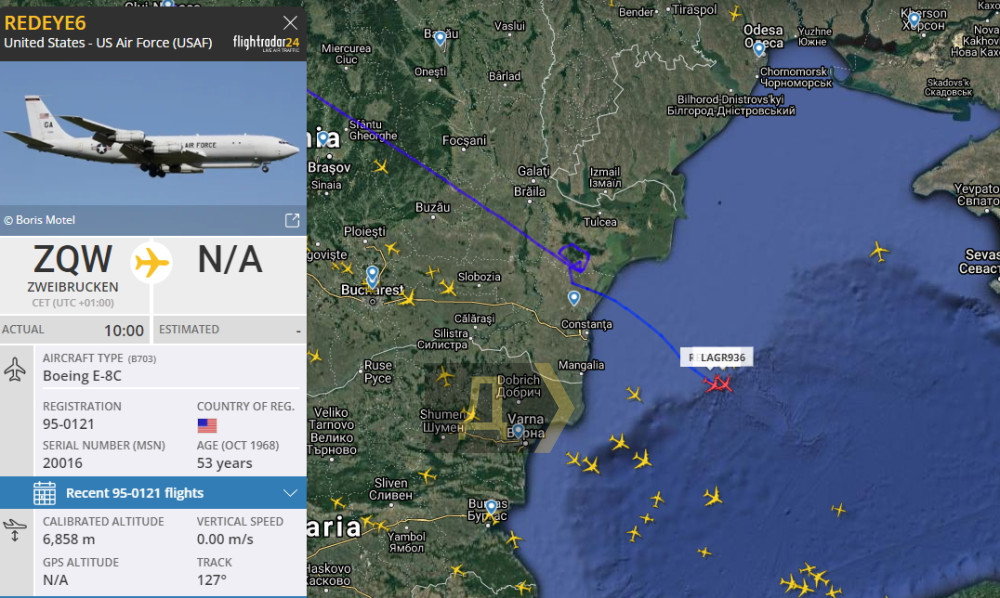The height and width of the screenshot is (598, 1000).
Task: Click the Boeing E-8C aircraft photo
Action: (x=153, y=133)
